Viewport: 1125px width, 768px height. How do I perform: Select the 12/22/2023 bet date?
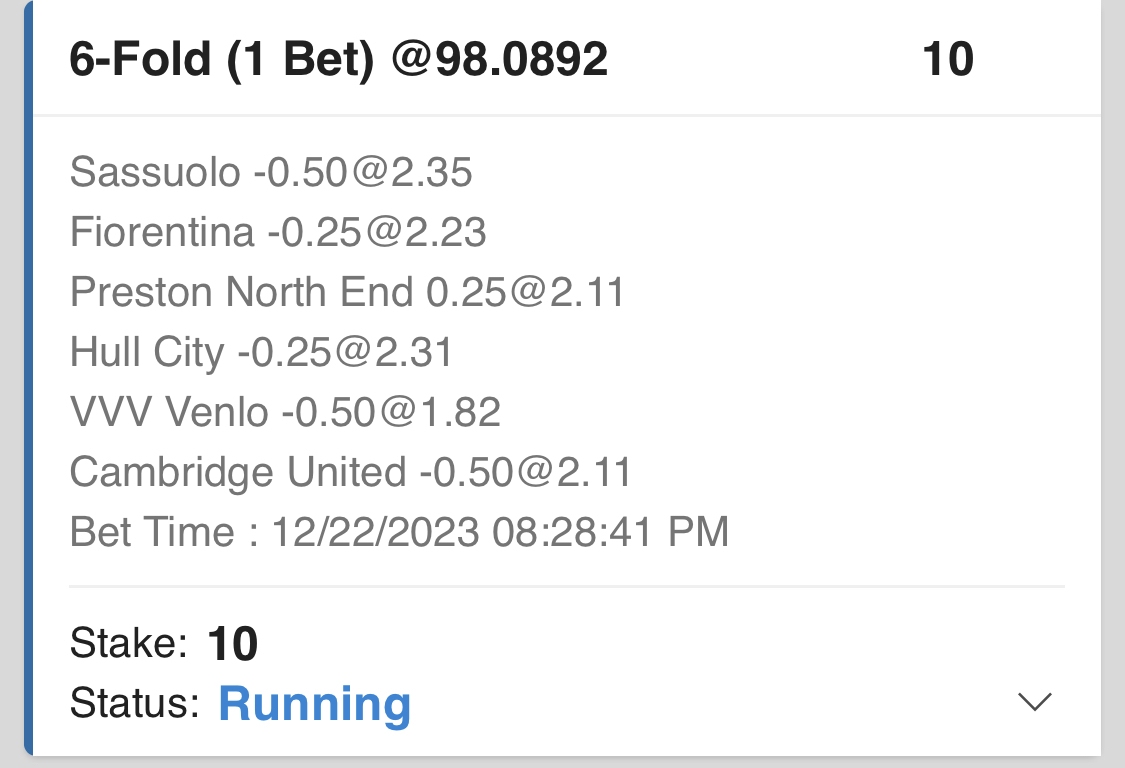point(375,532)
